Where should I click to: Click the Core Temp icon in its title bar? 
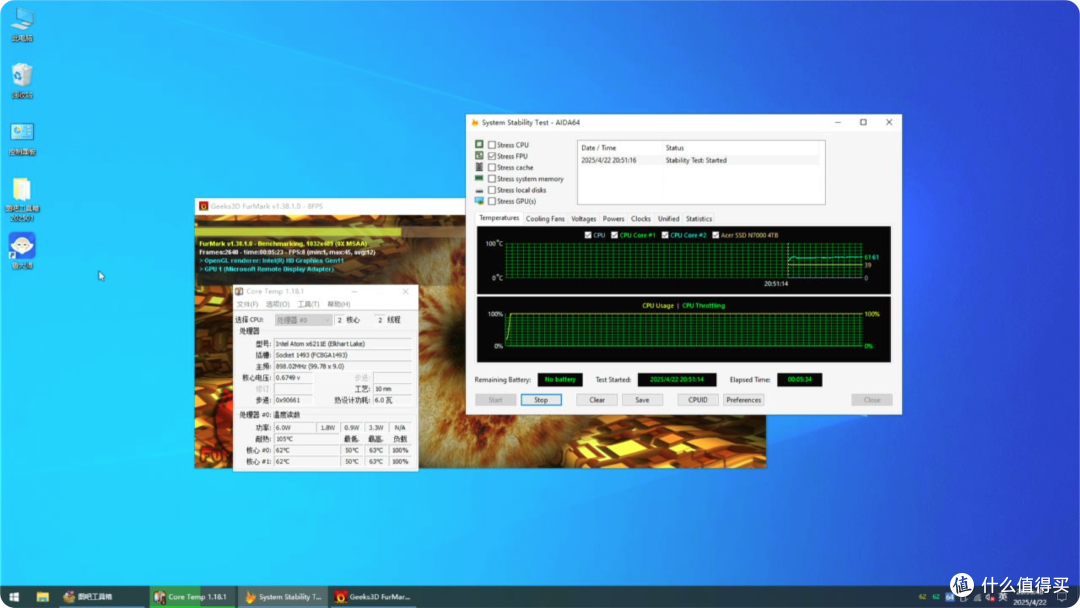click(x=239, y=291)
